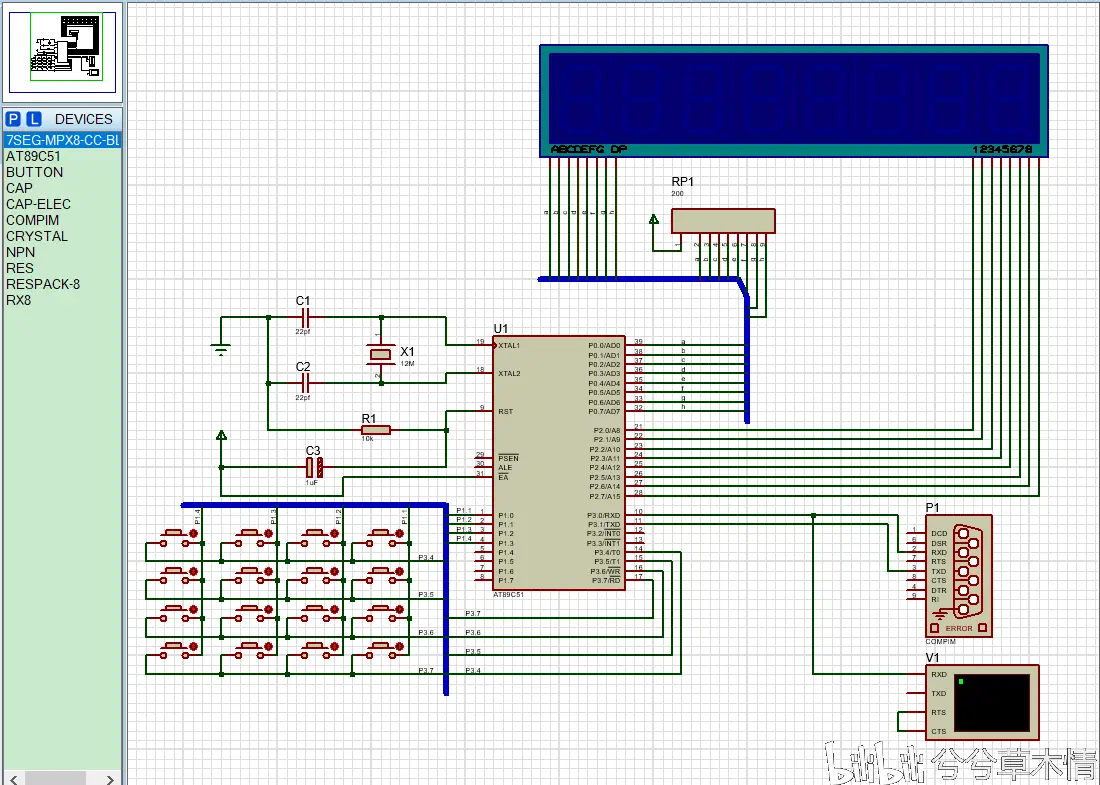Select the U1 AT89C51 microcontroller chip
Viewport: 1100px width, 785px height.
pos(558,462)
